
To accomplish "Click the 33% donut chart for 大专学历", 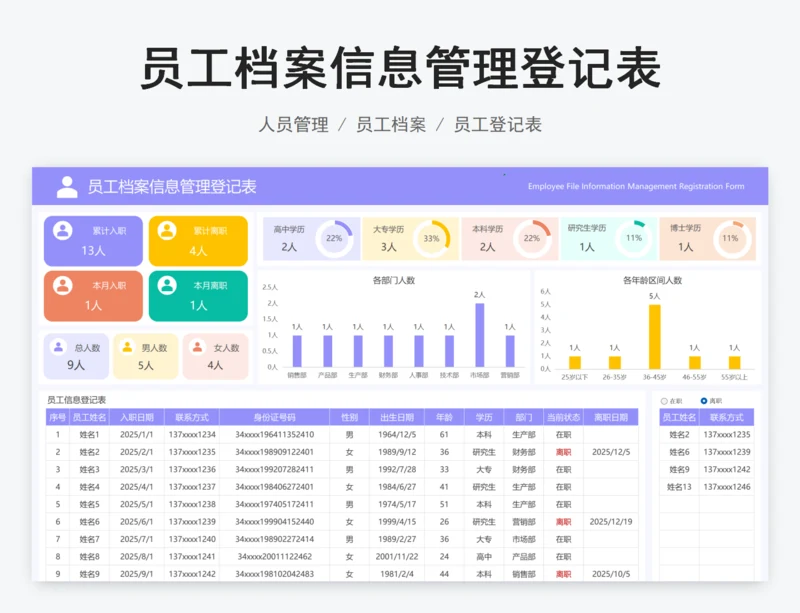I will point(432,238).
